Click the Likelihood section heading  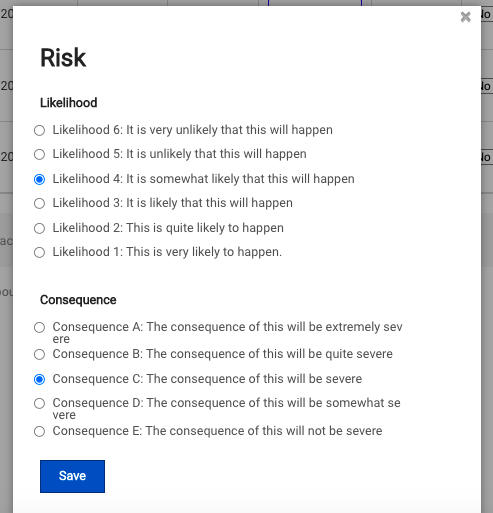(69, 103)
